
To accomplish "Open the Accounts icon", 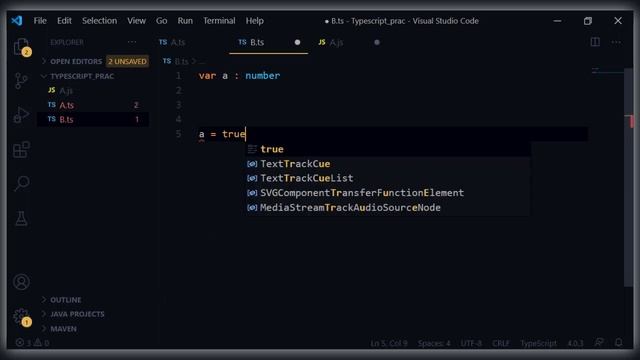I will pyautogui.click(x=21, y=282).
